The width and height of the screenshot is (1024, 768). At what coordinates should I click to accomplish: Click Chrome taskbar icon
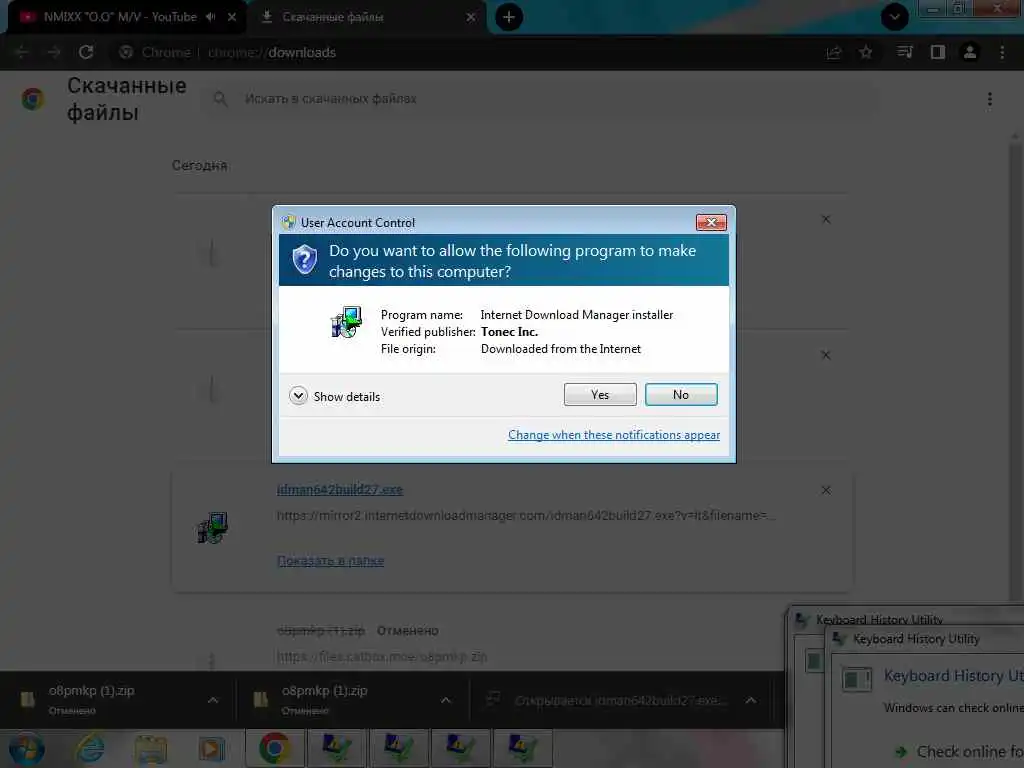pos(274,748)
